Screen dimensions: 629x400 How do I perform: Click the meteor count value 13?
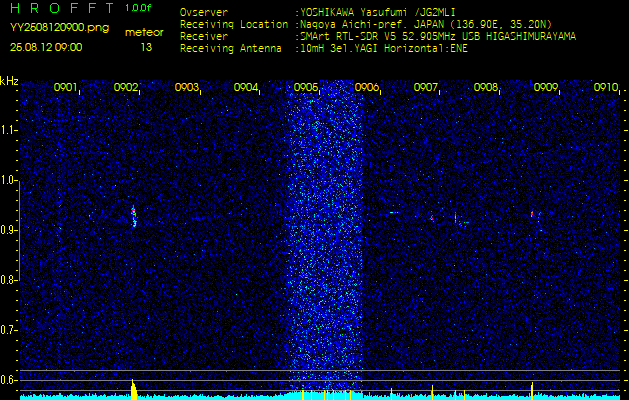[x=146, y=47]
